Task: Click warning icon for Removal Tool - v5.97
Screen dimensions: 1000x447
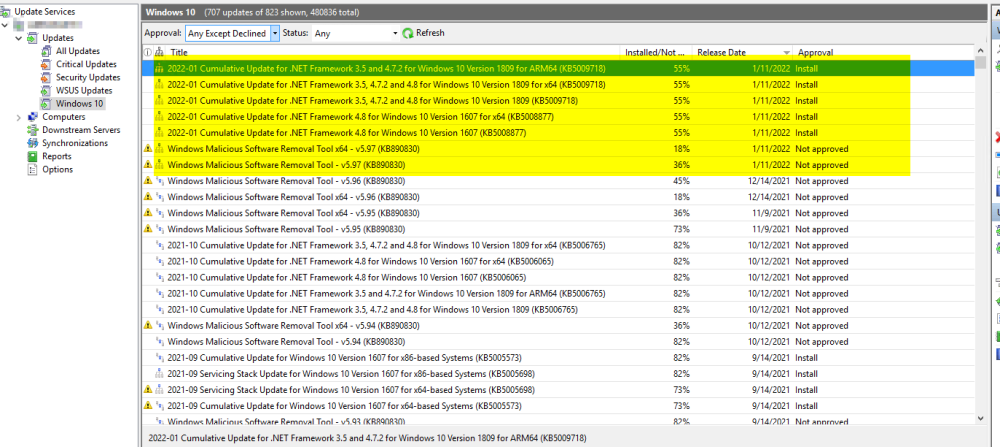Action: 148,165
